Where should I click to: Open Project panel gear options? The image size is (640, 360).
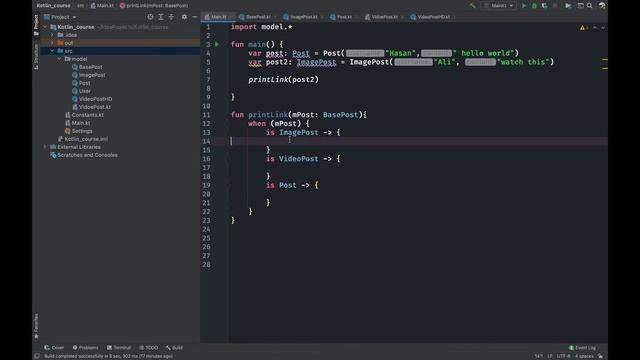(x=184, y=17)
